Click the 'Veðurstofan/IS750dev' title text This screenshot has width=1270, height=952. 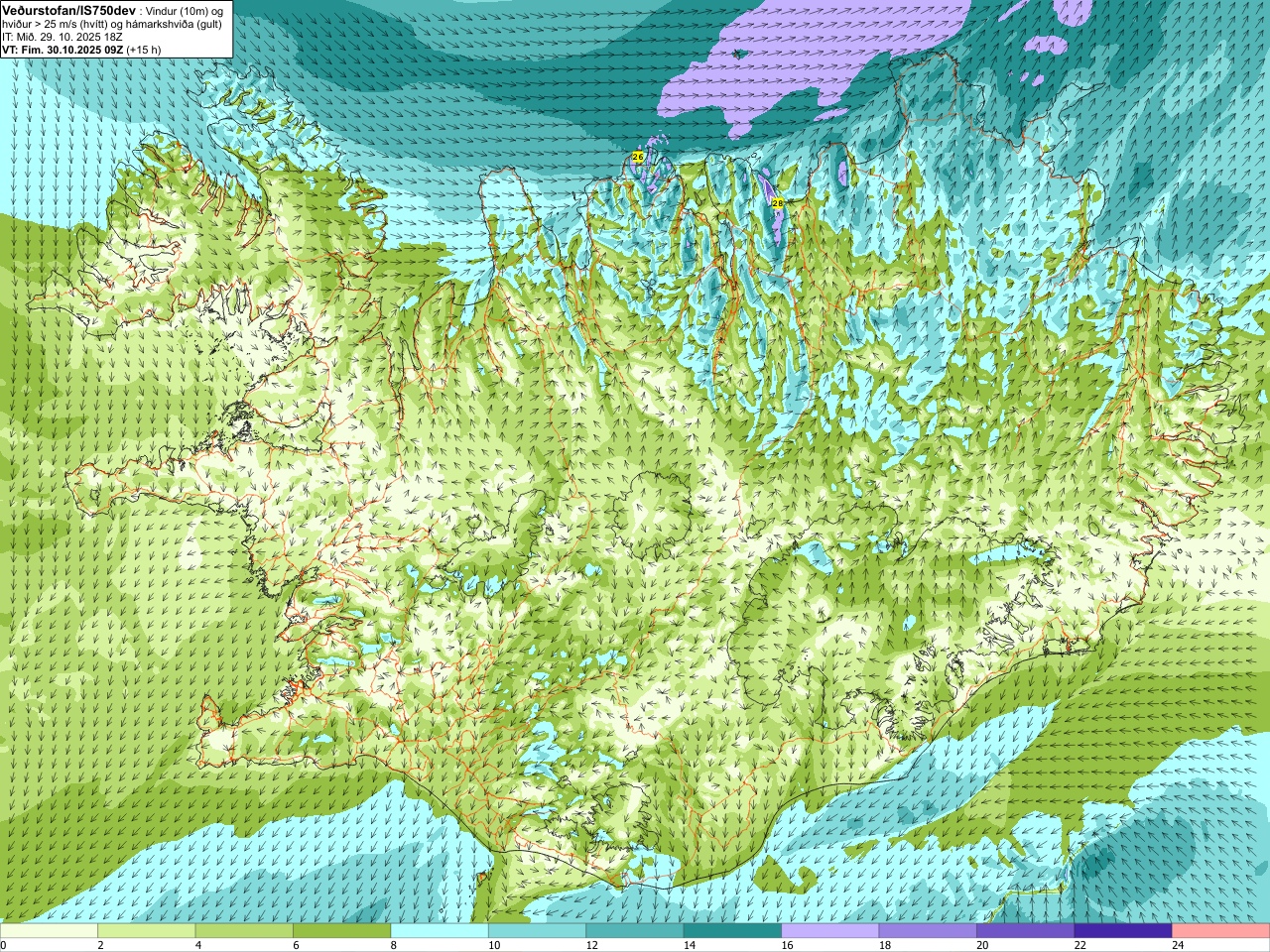(x=69, y=9)
